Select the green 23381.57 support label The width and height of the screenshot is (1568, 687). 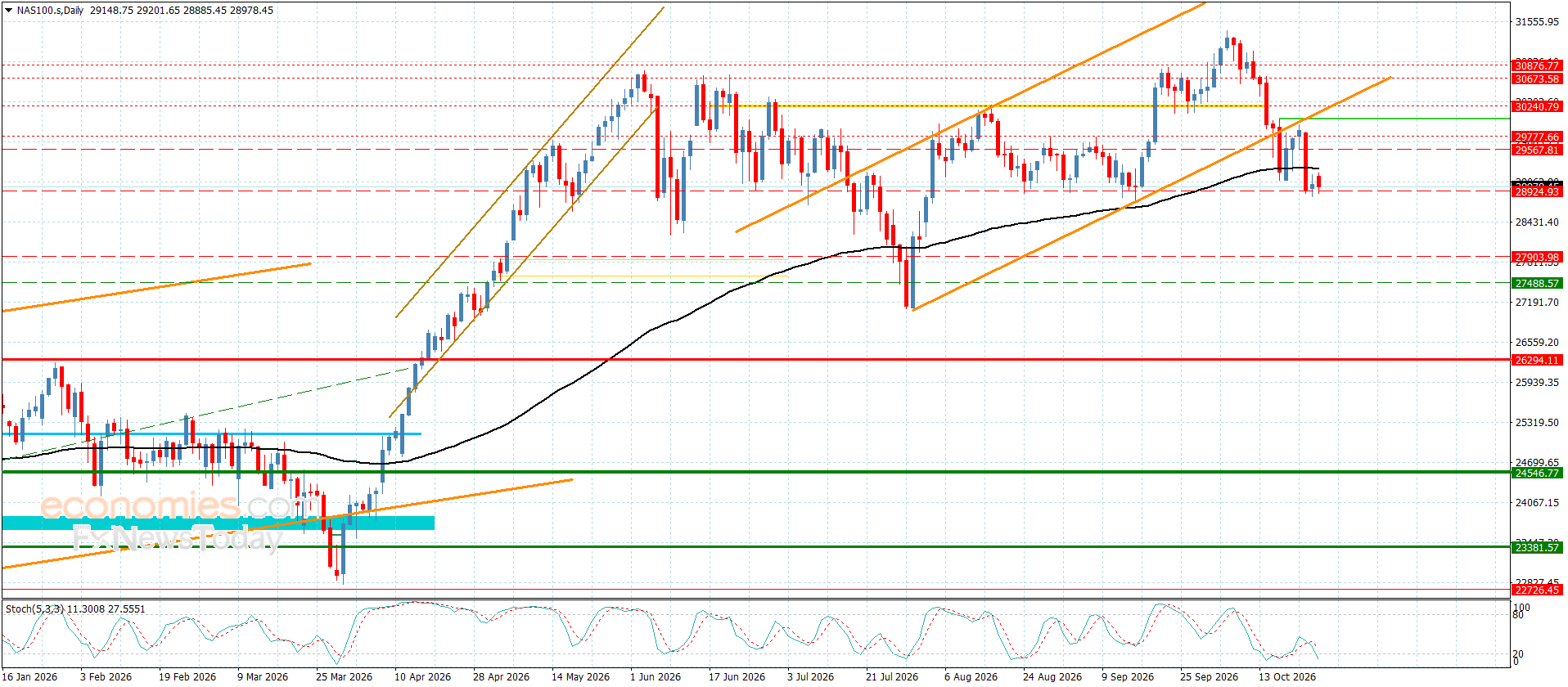pyautogui.click(x=1537, y=548)
